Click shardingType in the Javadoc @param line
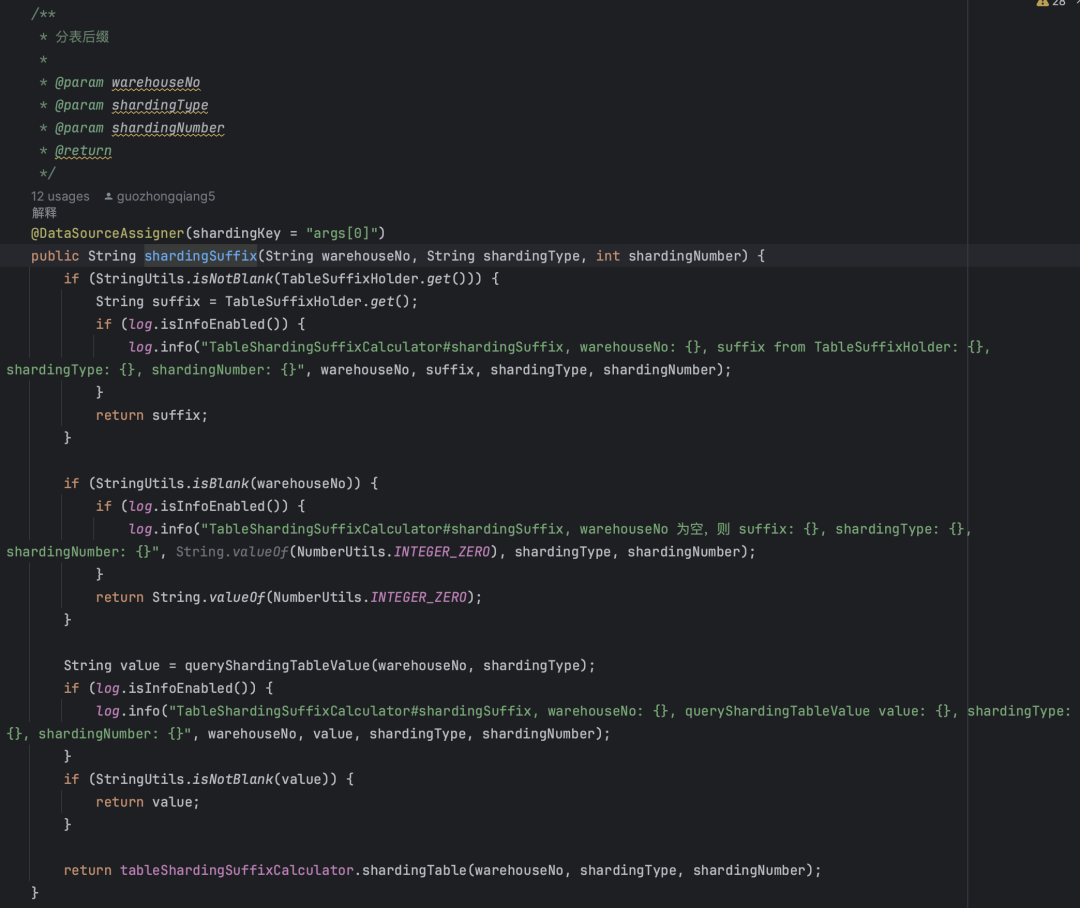Image resolution: width=1080 pixels, height=908 pixels. point(160,105)
